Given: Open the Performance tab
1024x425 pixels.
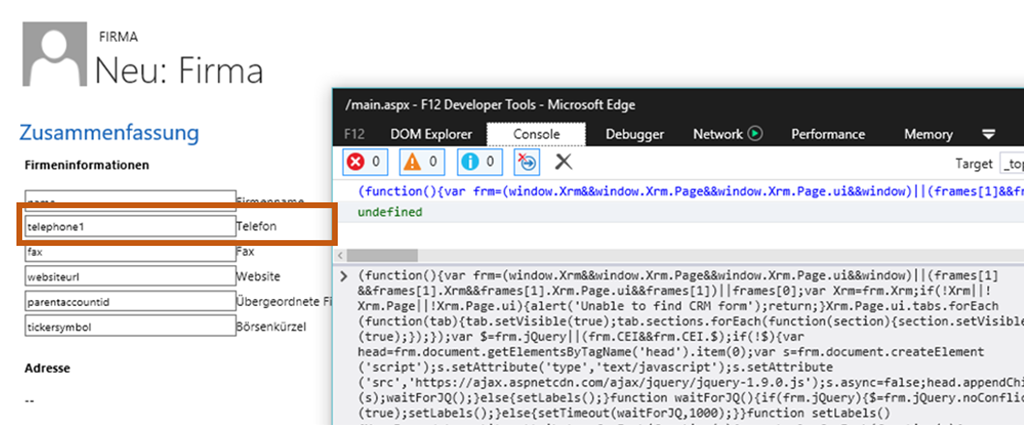Looking at the screenshot, I should pos(828,134).
